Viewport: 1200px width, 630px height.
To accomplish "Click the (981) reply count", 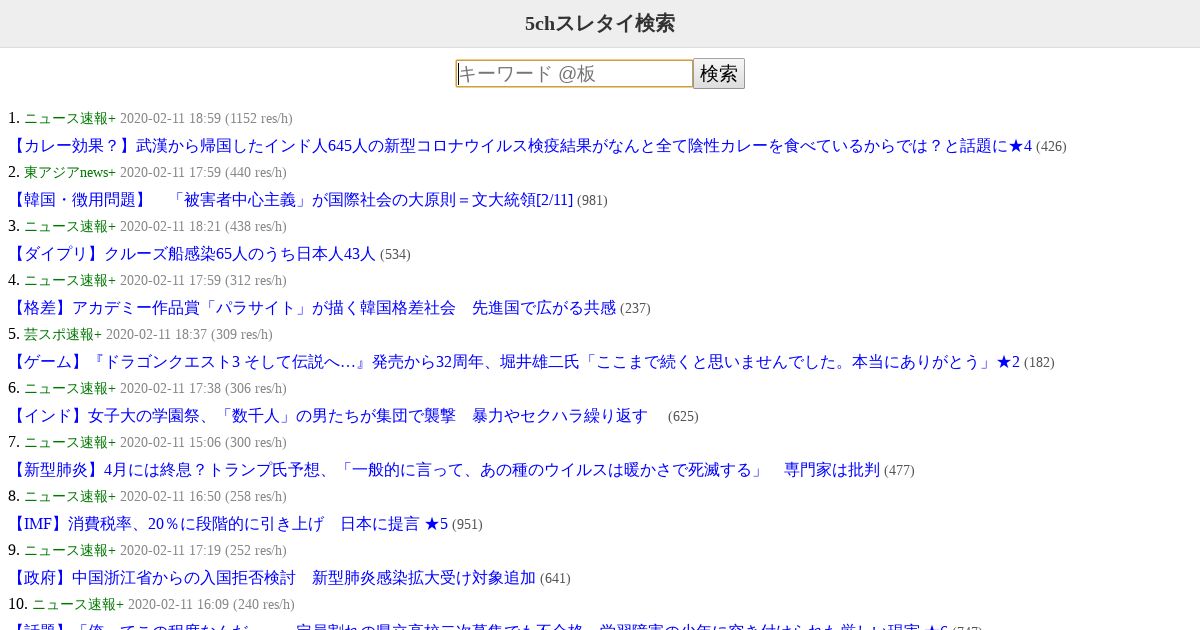I will pyautogui.click(x=592, y=201).
